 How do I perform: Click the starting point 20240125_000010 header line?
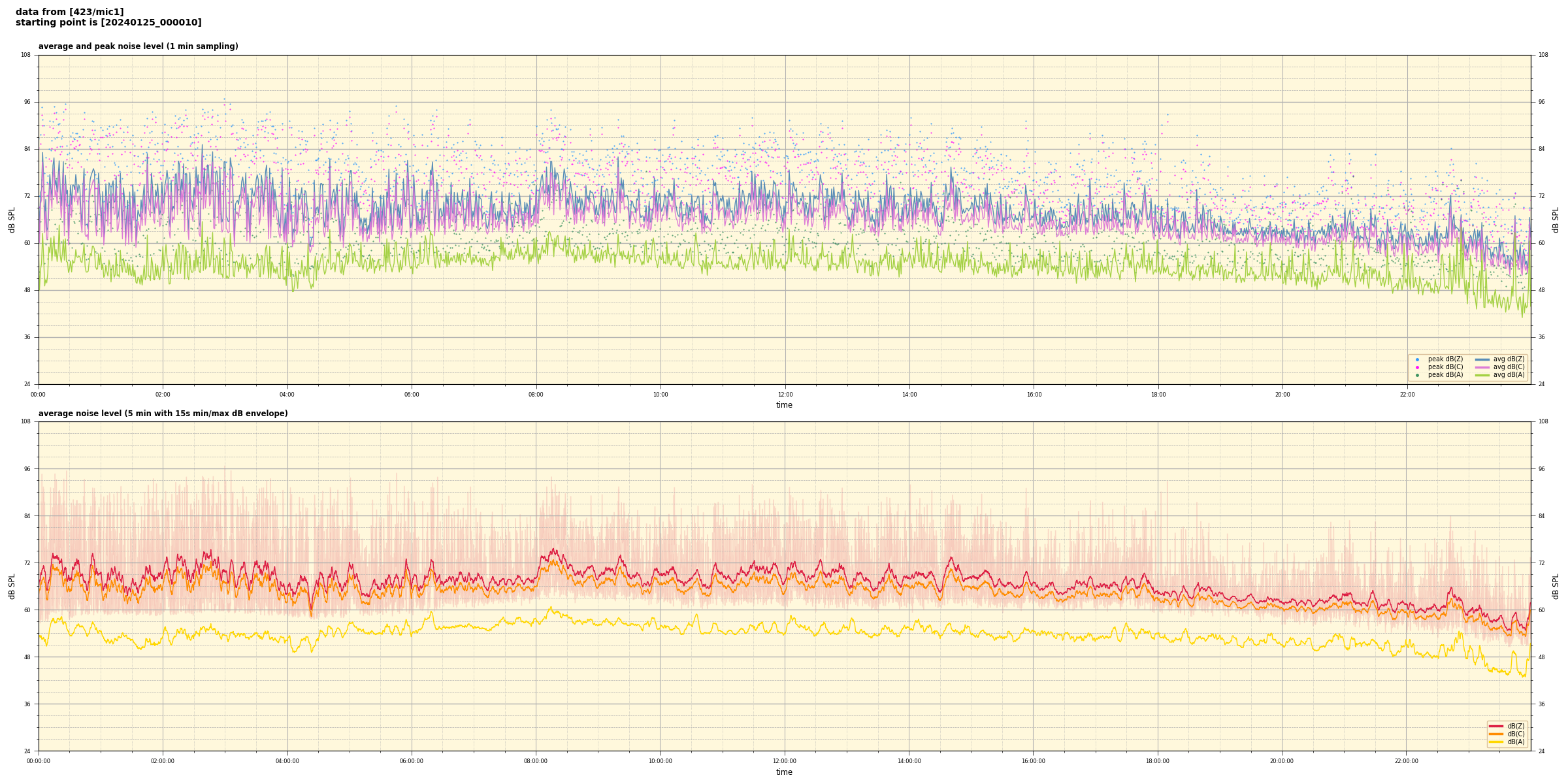(108, 23)
